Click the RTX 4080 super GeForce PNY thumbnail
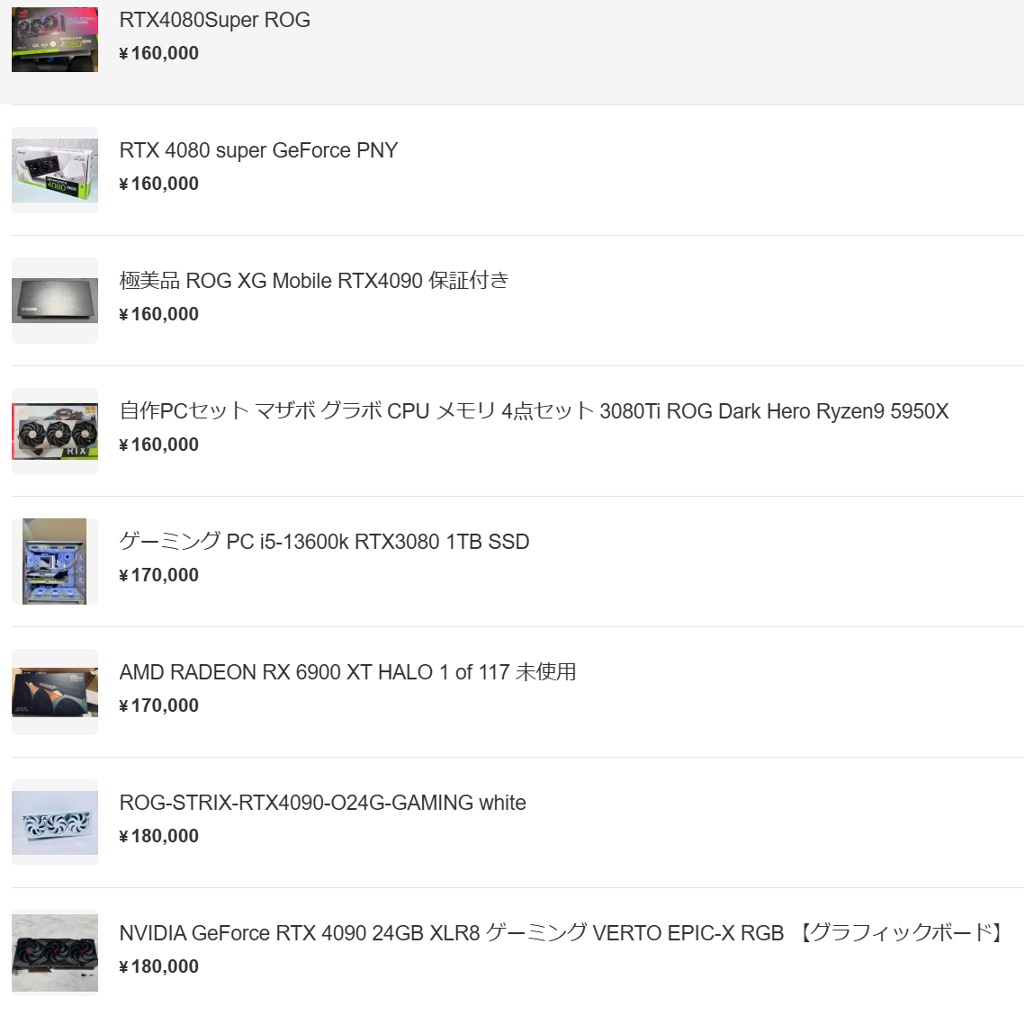Image resolution: width=1024 pixels, height=1015 pixels. point(55,170)
